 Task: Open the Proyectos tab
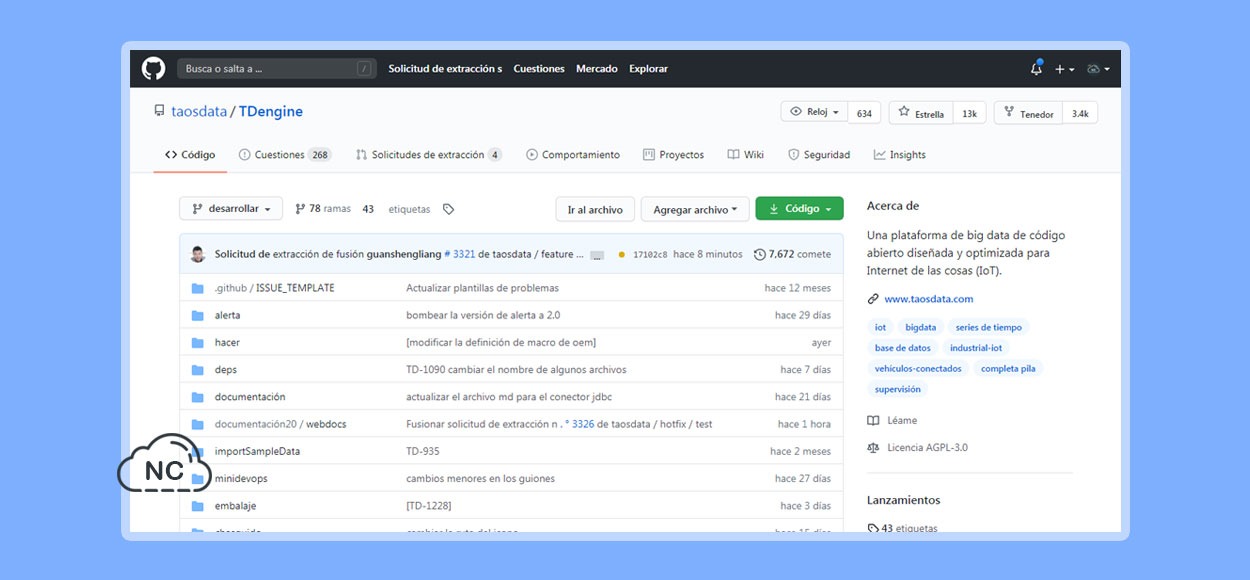point(673,155)
